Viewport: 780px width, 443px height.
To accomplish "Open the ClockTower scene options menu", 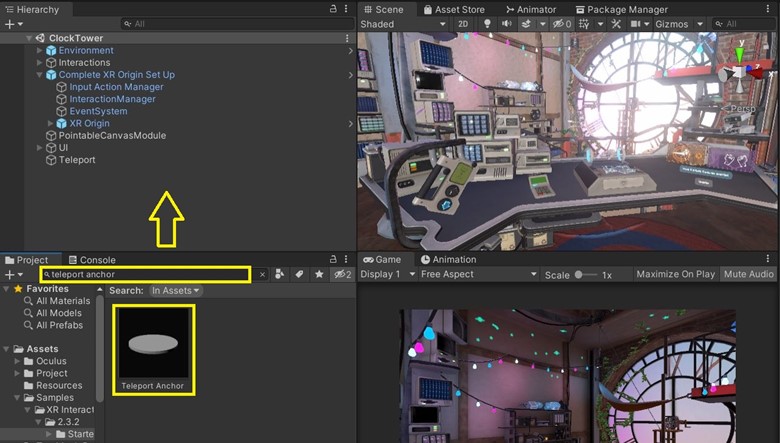I will click(347, 38).
